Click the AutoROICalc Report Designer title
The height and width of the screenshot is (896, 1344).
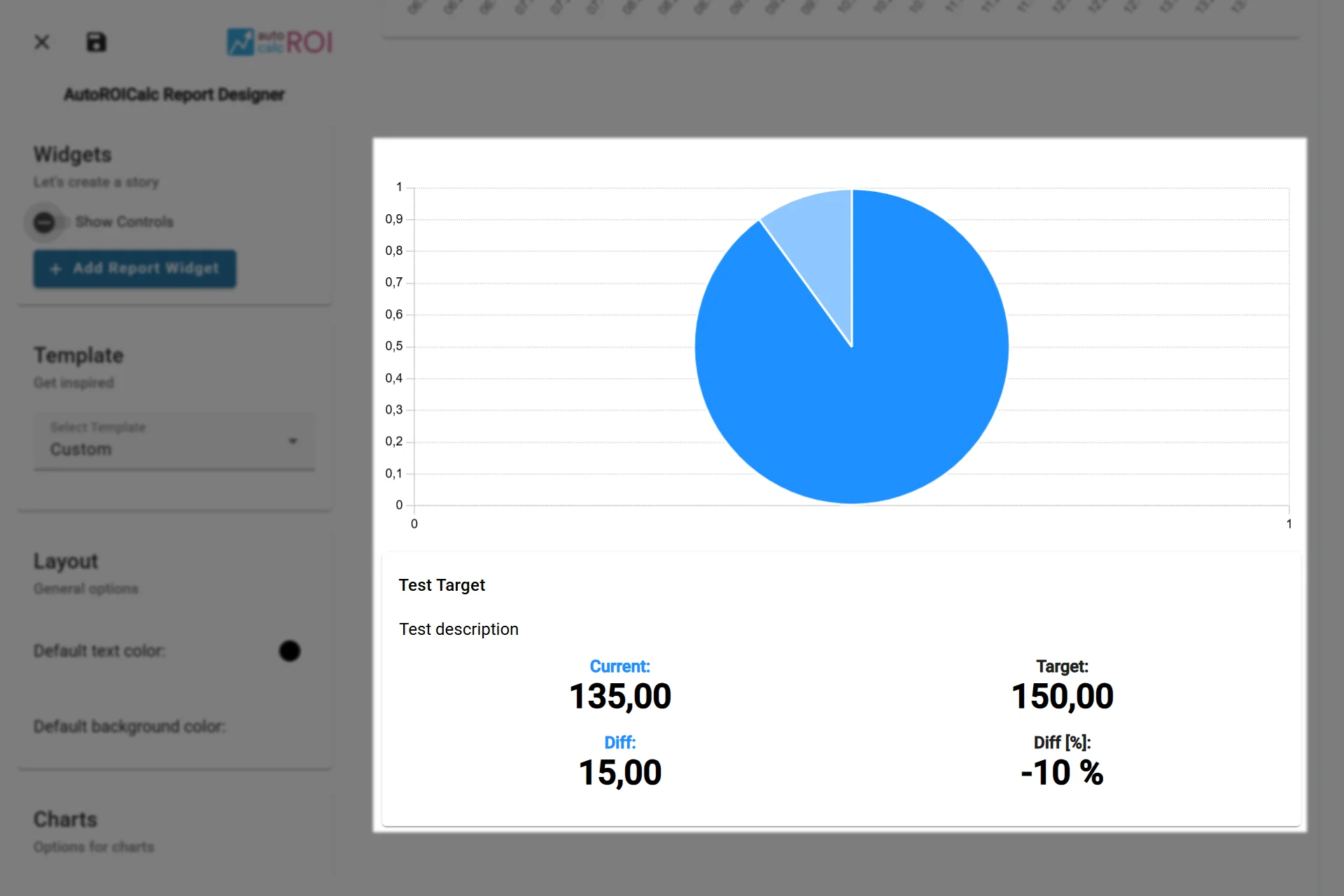point(174,94)
